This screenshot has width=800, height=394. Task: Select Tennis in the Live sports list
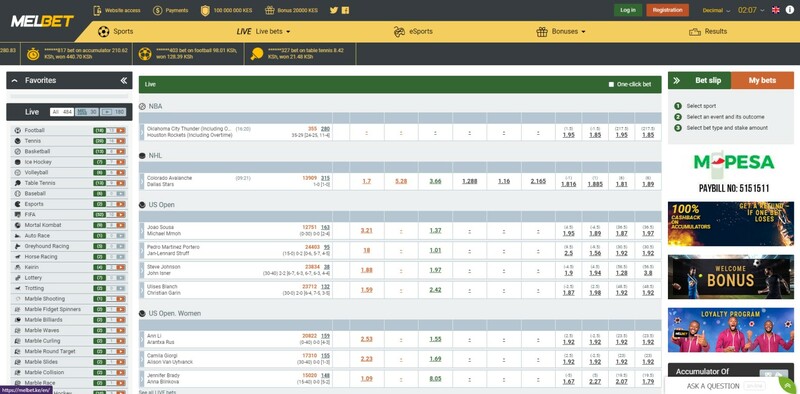(33, 141)
